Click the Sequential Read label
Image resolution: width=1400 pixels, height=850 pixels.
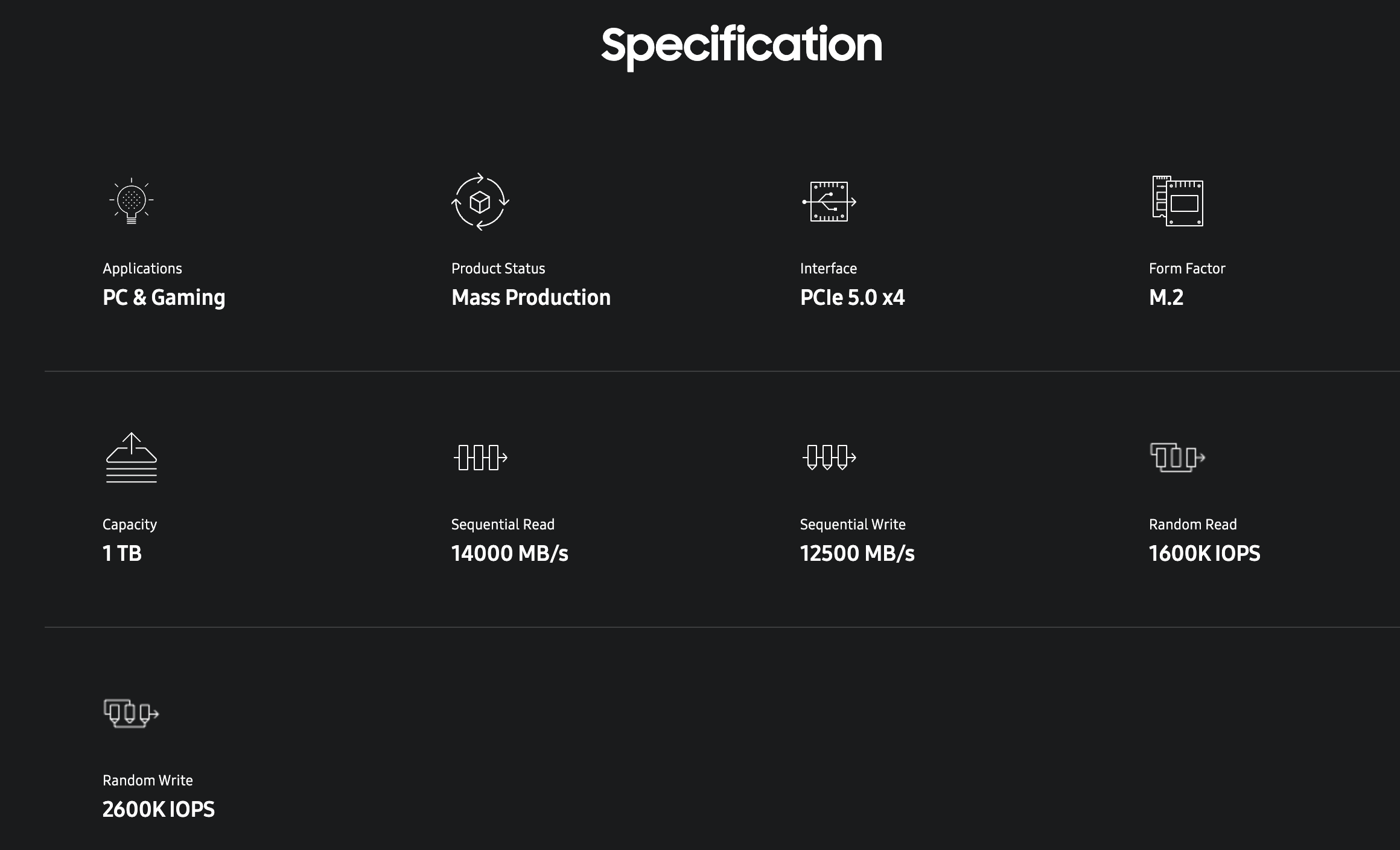503,525
